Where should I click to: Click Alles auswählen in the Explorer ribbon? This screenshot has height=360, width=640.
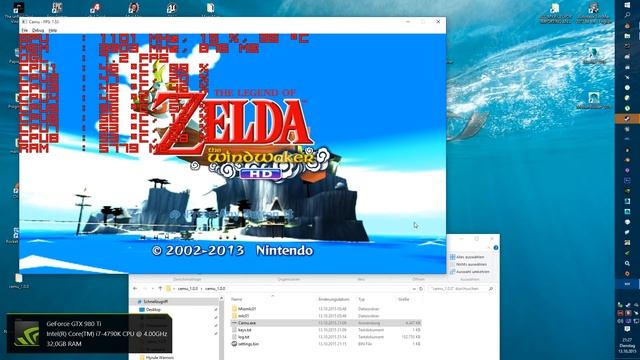click(467, 257)
